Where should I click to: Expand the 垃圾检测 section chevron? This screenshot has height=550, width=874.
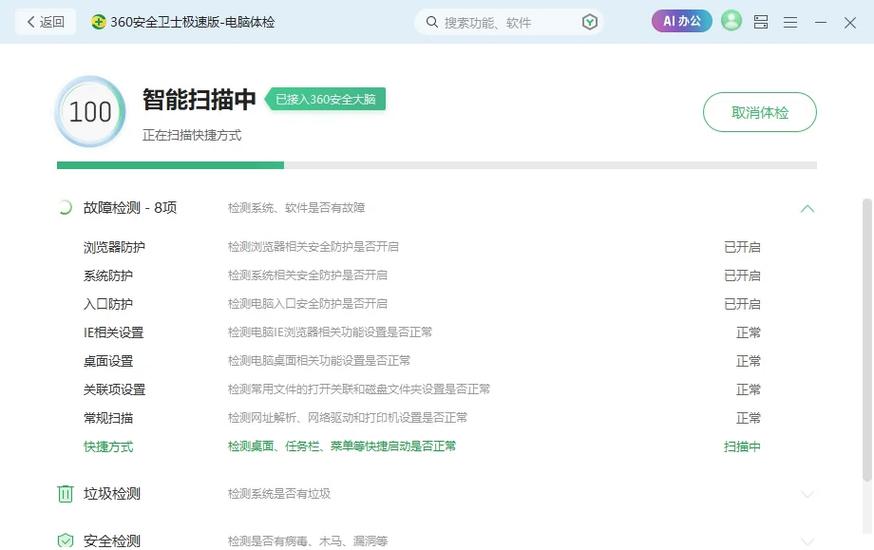(807, 494)
